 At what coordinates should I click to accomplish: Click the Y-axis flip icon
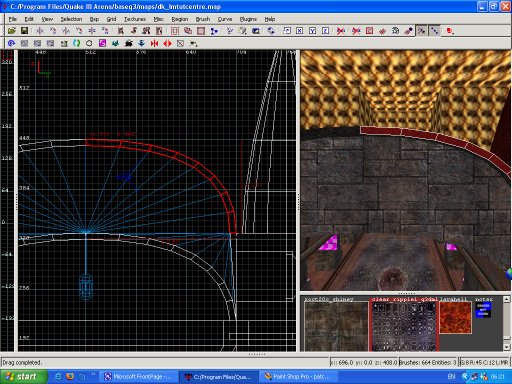[66, 31]
